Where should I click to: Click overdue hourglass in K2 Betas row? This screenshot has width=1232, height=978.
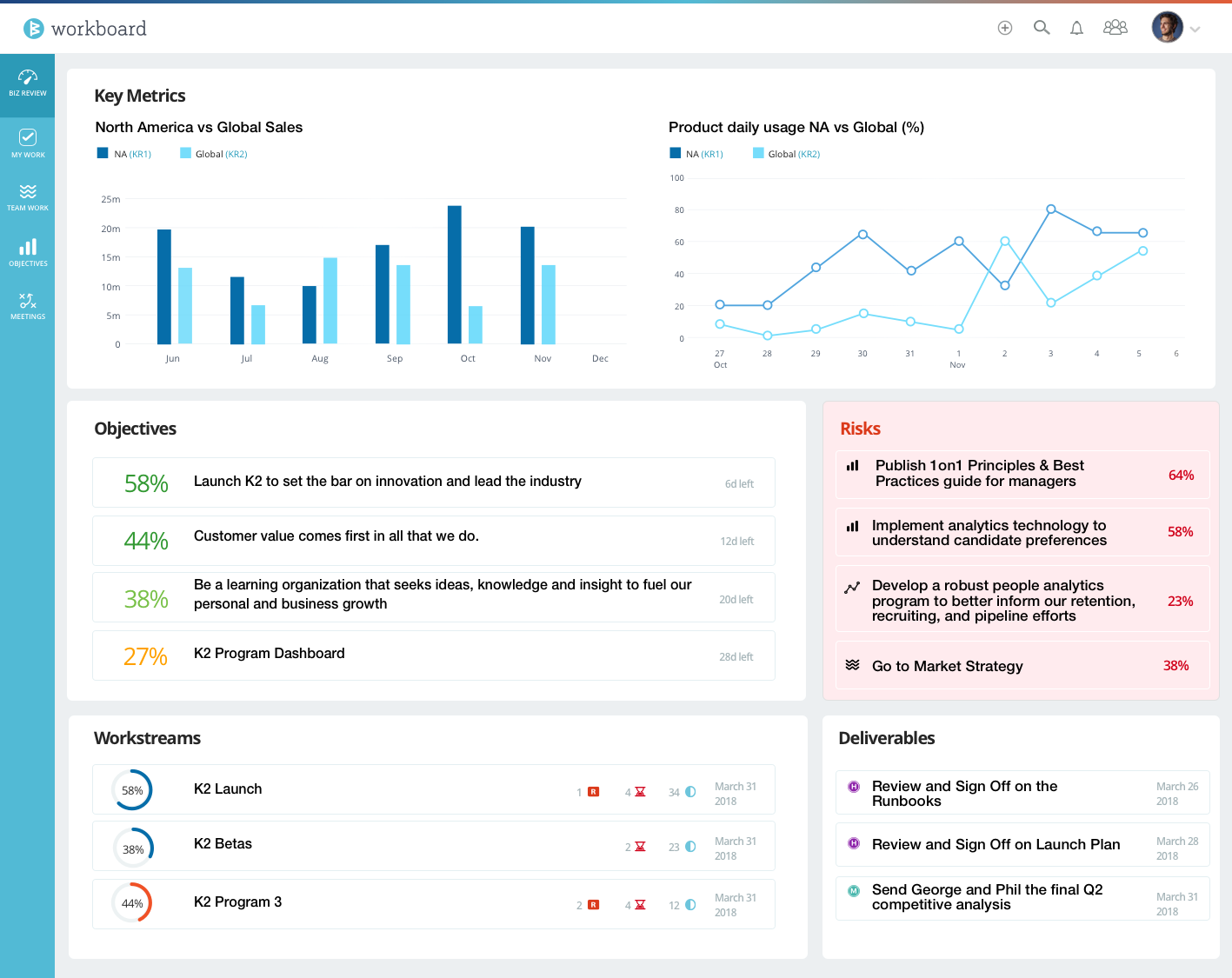point(640,847)
